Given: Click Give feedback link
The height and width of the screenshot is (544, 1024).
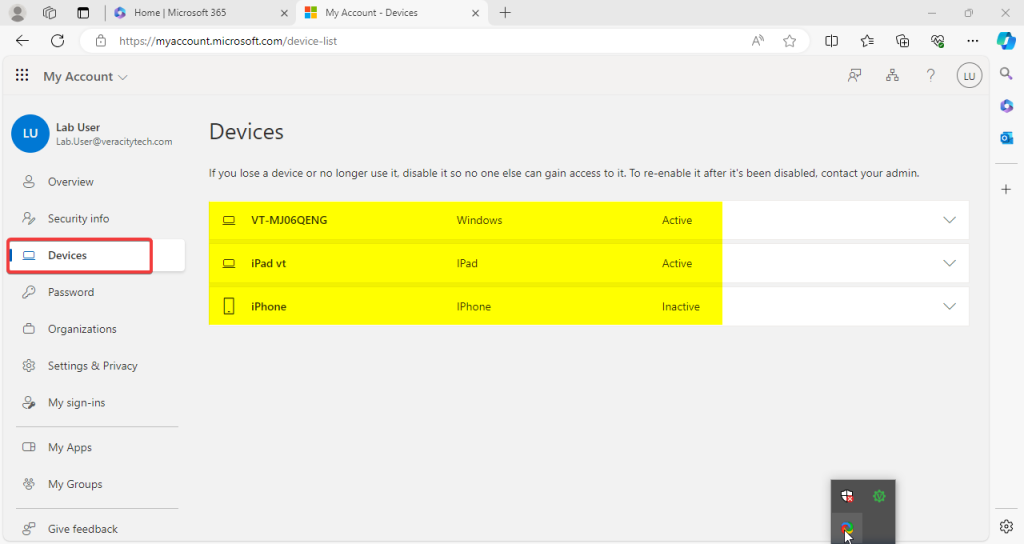Looking at the screenshot, I should coord(82,529).
